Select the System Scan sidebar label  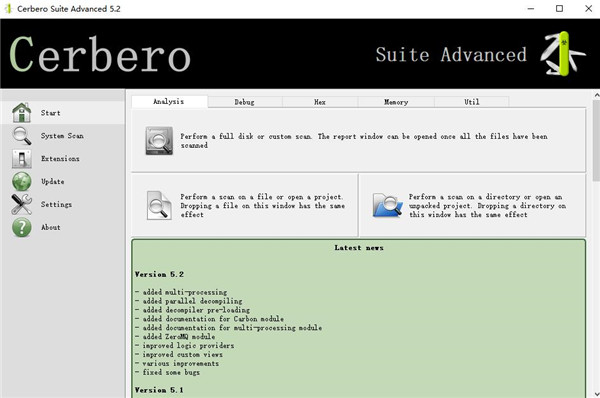point(62,136)
